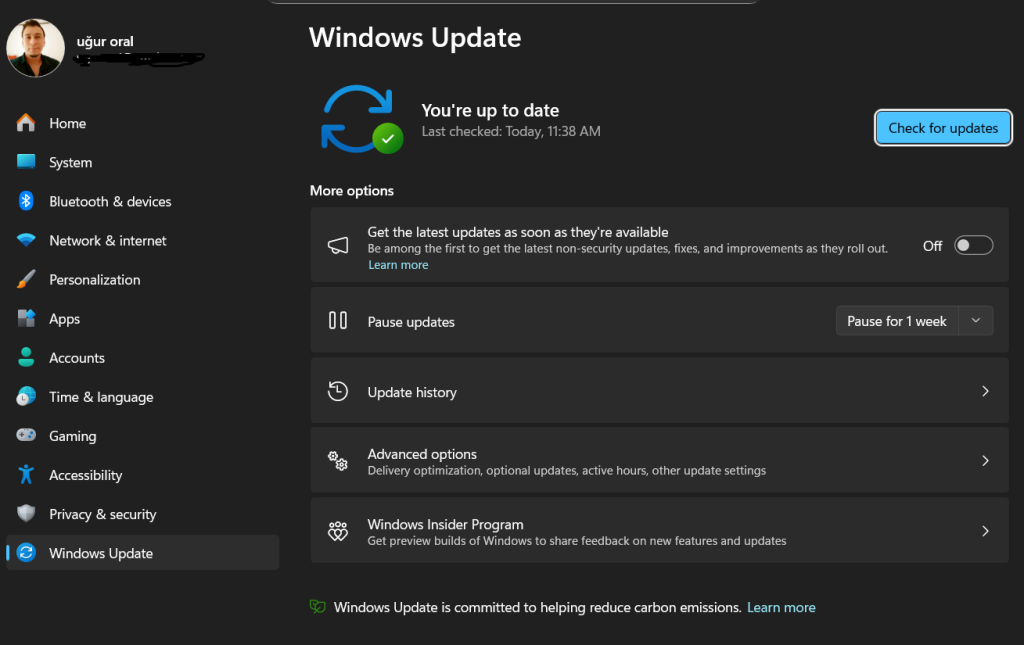Select Windows Update in the sidebar
The width and height of the screenshot is (1024, 645).
[x=100, y=552]
